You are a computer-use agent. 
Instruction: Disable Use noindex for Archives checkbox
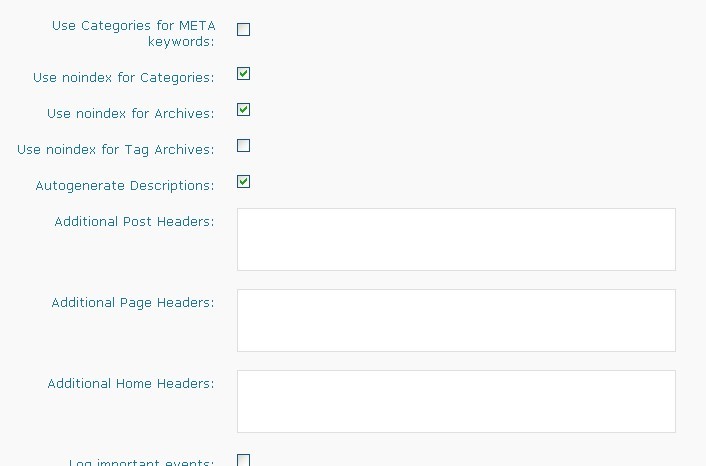[x=243, y=110]
